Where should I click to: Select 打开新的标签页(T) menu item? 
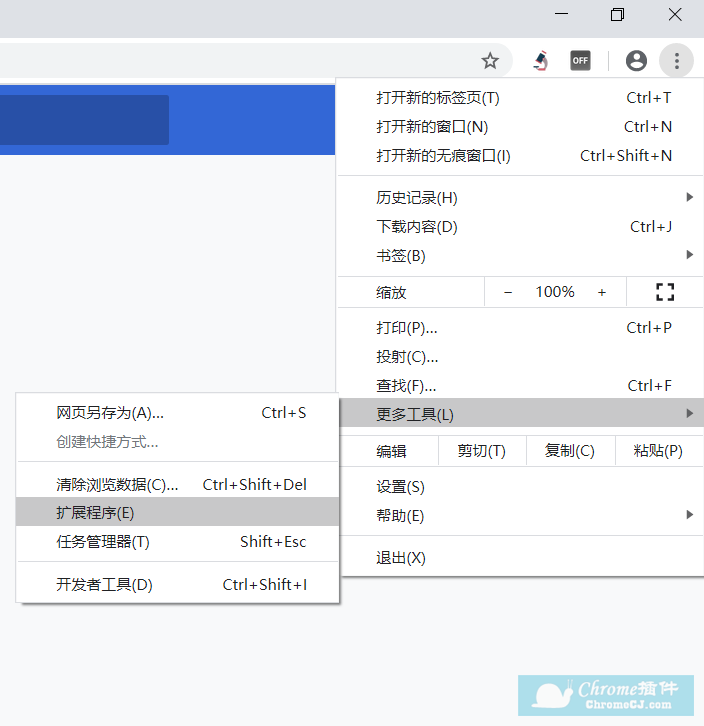click(x=521, y=98)
